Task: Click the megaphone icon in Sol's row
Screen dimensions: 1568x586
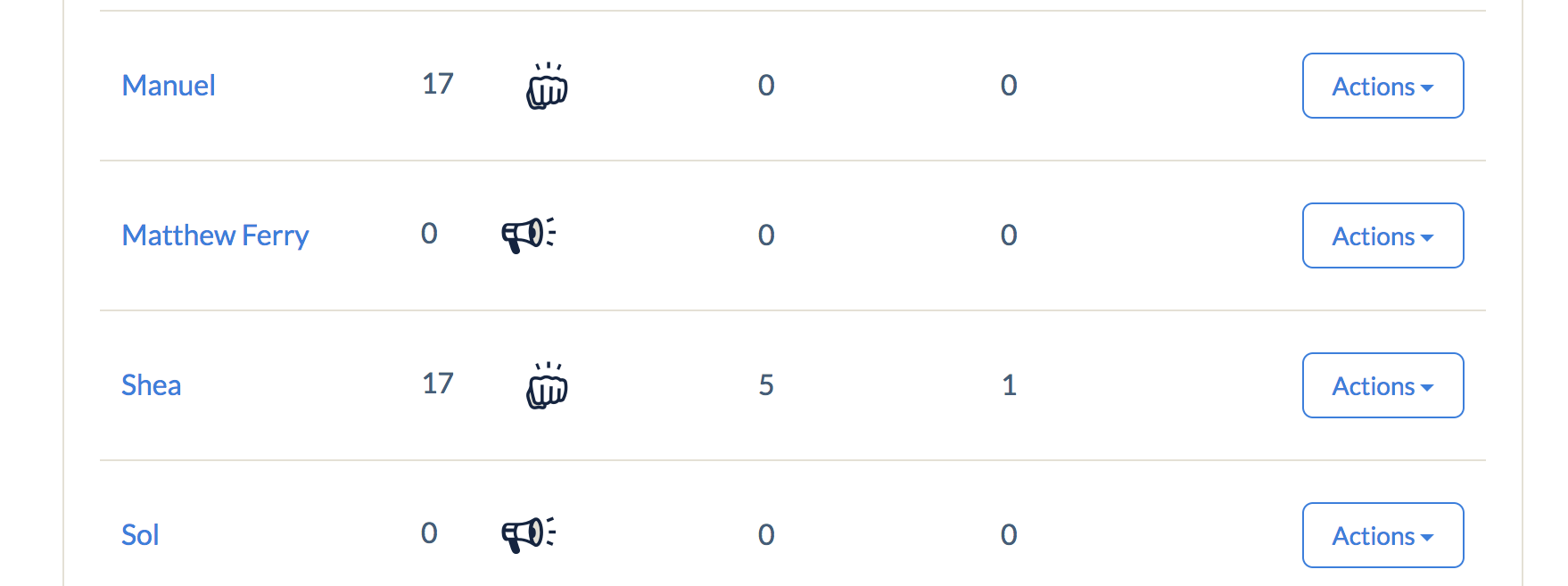Action: [x=529, y=534]
